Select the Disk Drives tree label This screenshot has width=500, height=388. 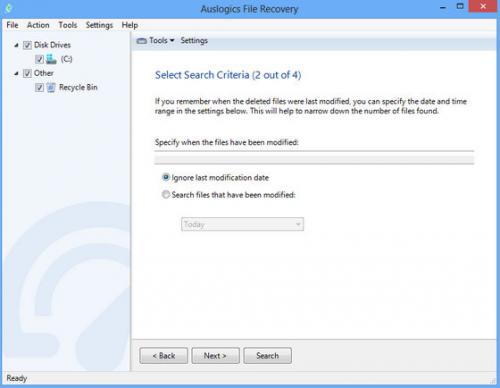pos(52,45)
